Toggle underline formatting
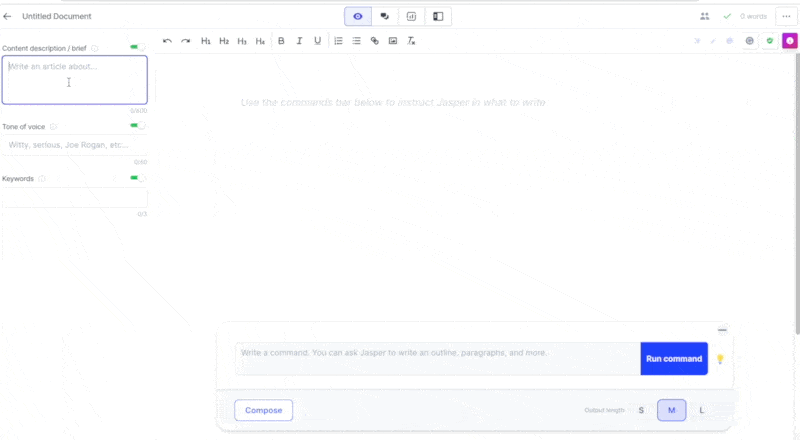 [x=317, y=41]
